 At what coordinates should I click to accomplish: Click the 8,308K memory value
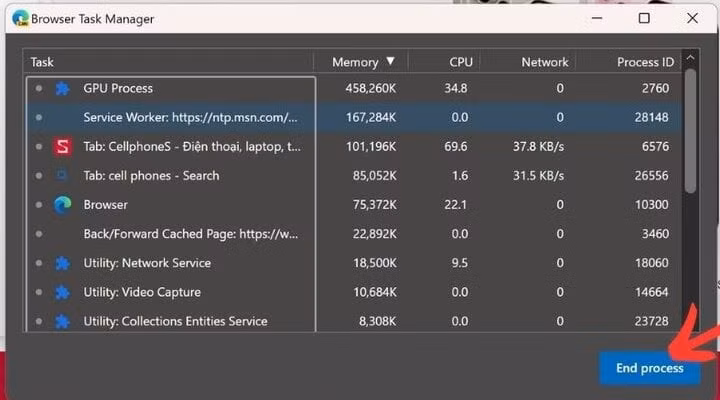click(377, 321)
